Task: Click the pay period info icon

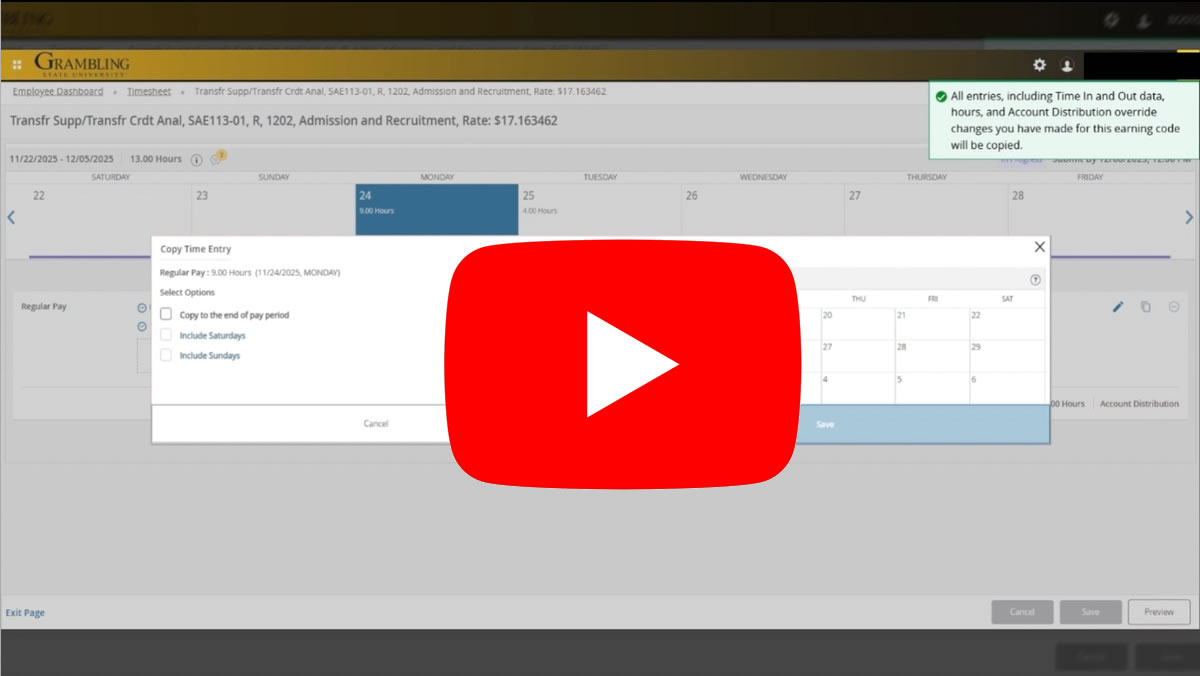Action: click(x=196, y=160)
